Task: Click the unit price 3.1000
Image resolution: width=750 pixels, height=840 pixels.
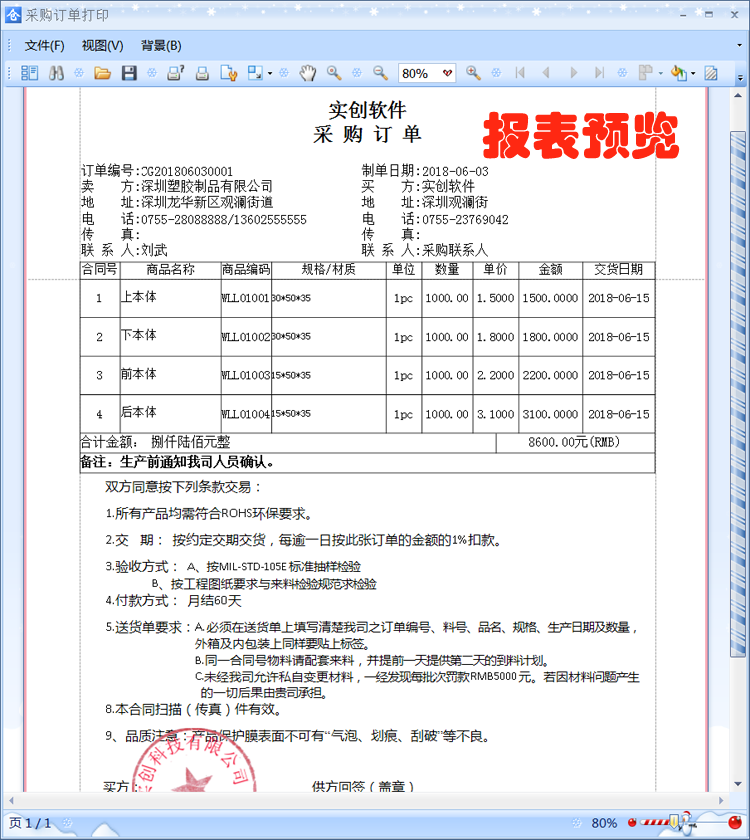Action: pos(496,414)
